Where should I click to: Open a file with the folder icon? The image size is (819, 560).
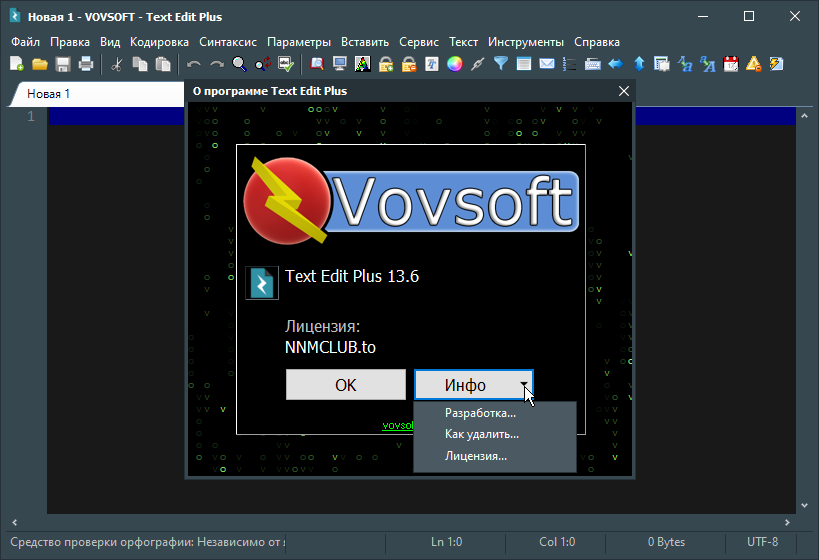tap(40, 64)
